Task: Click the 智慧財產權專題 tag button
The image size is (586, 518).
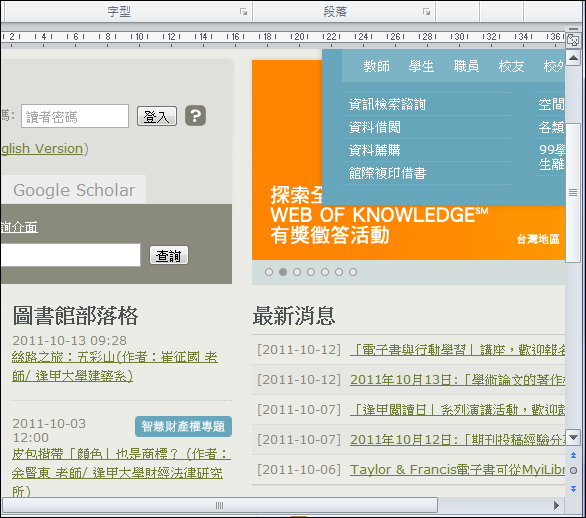Action: pyautogui.click(x=183, y=426)
